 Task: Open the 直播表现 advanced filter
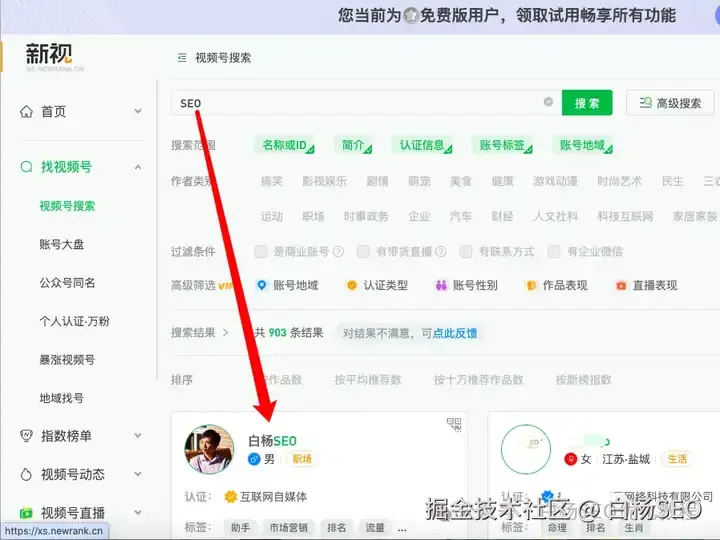pyautogui.click(x=647, y=285)
